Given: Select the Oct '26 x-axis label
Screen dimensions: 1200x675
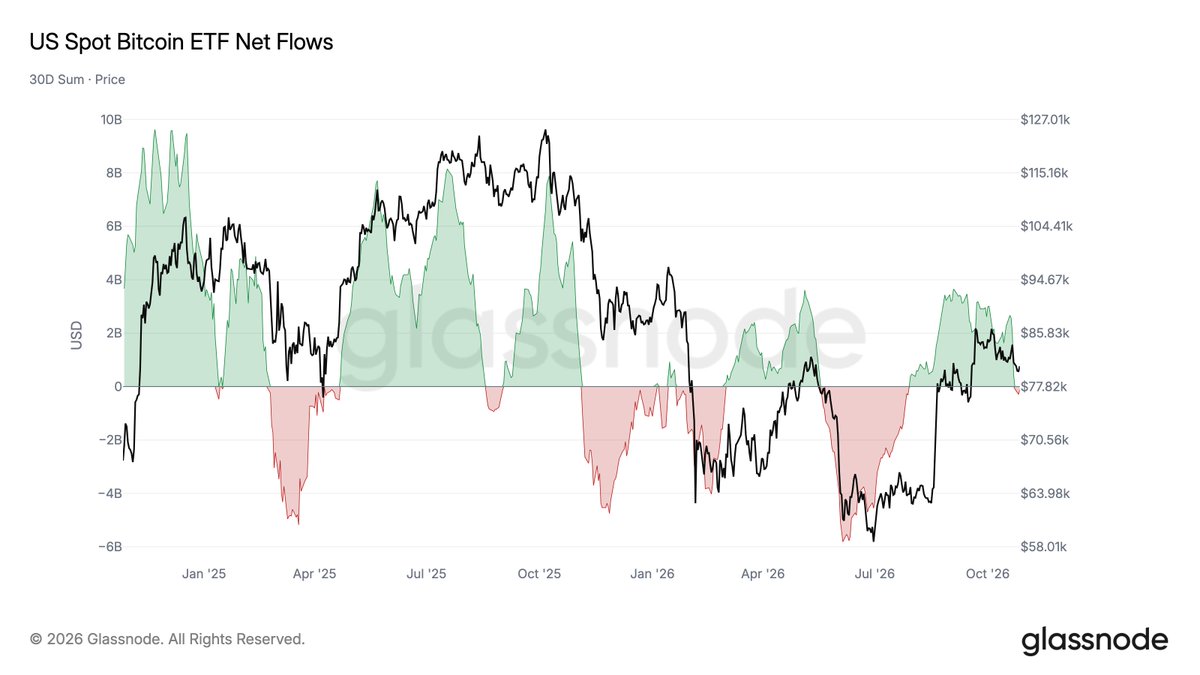Looking at the screenshot, I should pos(987,574).
